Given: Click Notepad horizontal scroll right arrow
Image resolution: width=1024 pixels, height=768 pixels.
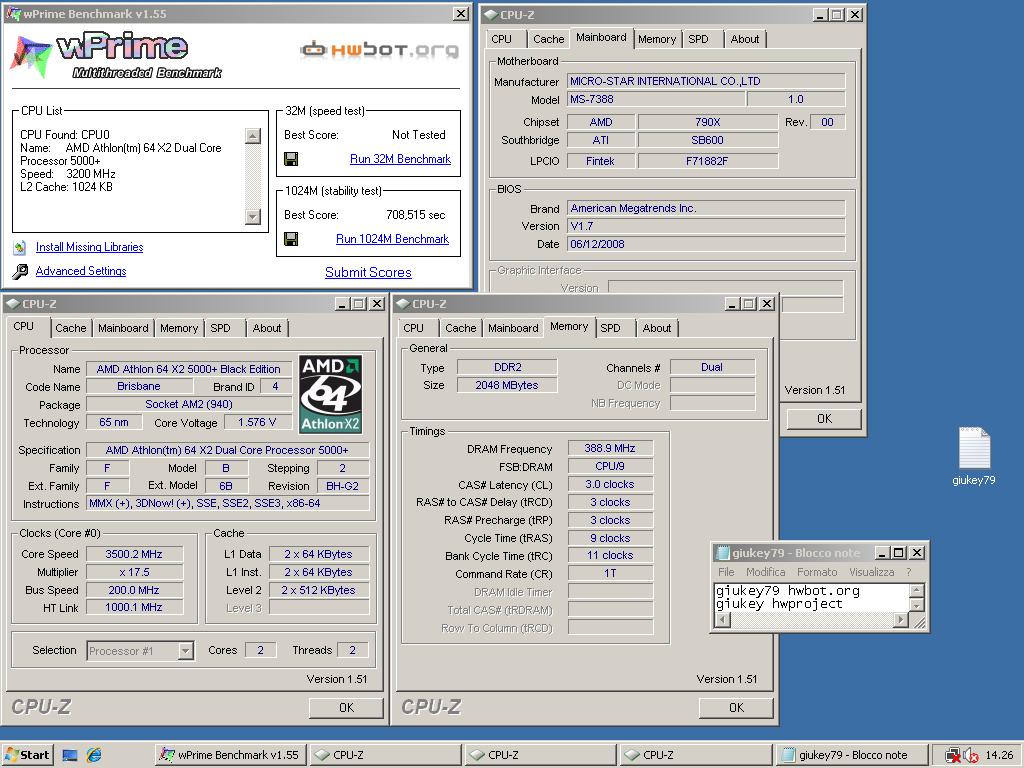Looking at the screenshot, I should pyautogui.click(x=901, y=619).
